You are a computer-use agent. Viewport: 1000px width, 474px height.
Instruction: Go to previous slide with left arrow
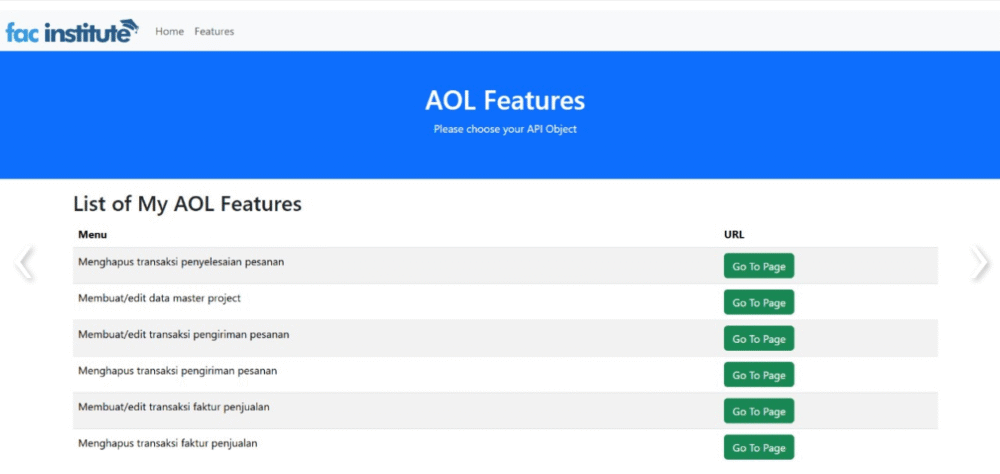24,263
